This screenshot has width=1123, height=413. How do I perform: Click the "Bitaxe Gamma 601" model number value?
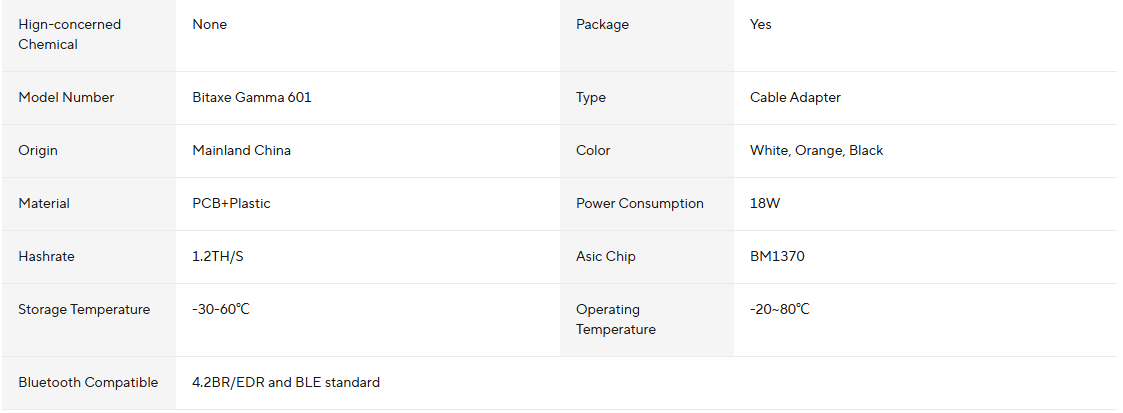pos(251,98)
